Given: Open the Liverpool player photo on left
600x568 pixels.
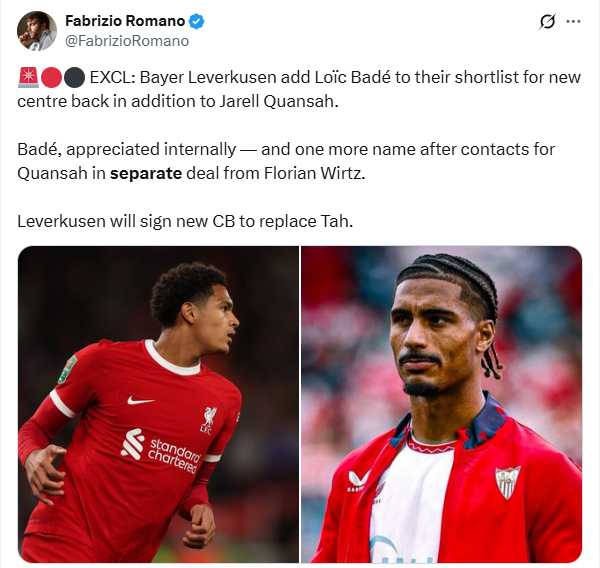Looking at the screenshot, I should [158, 404].
